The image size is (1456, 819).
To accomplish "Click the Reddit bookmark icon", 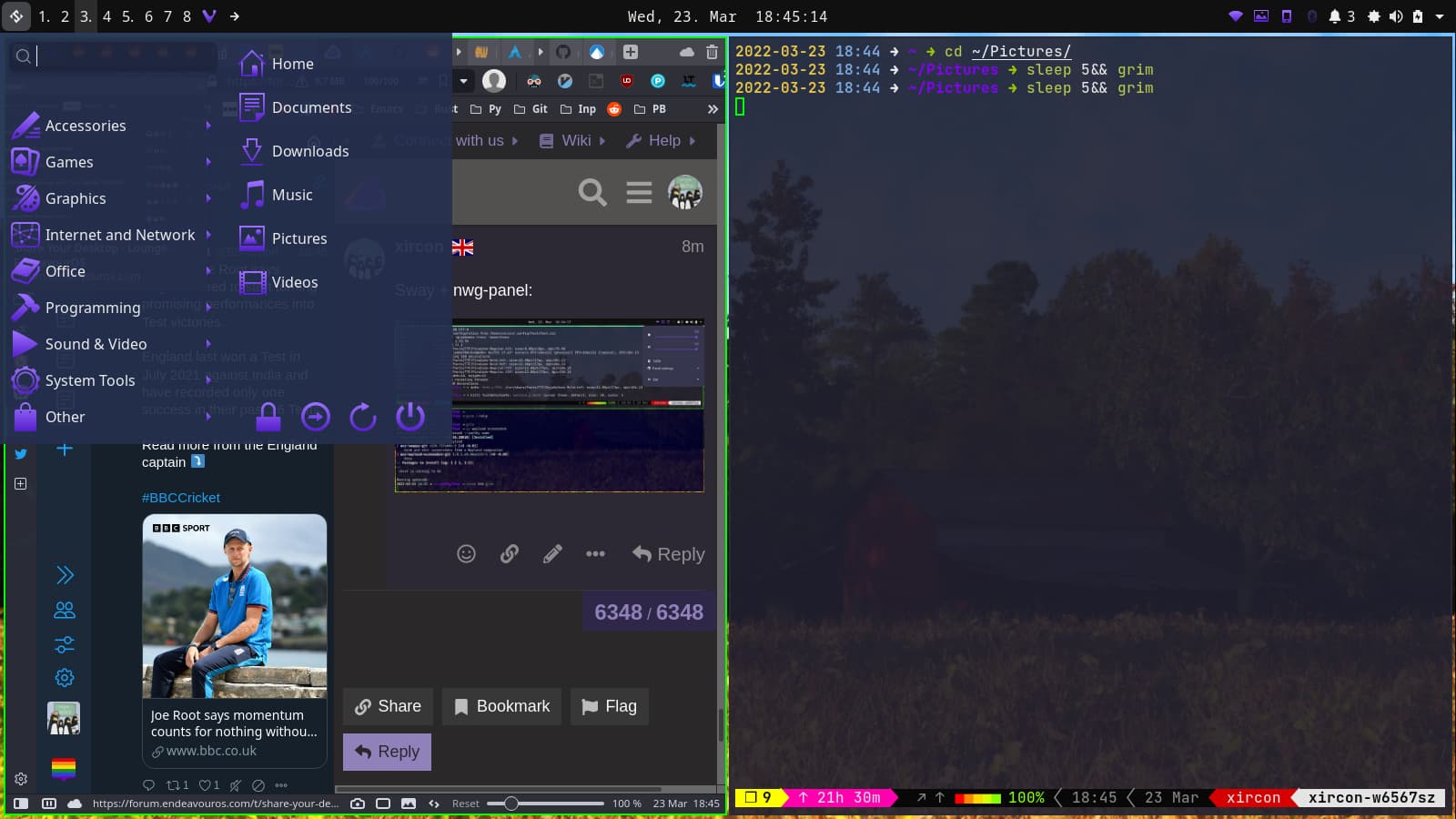I will pyautogui.click(x=614, y=109).
